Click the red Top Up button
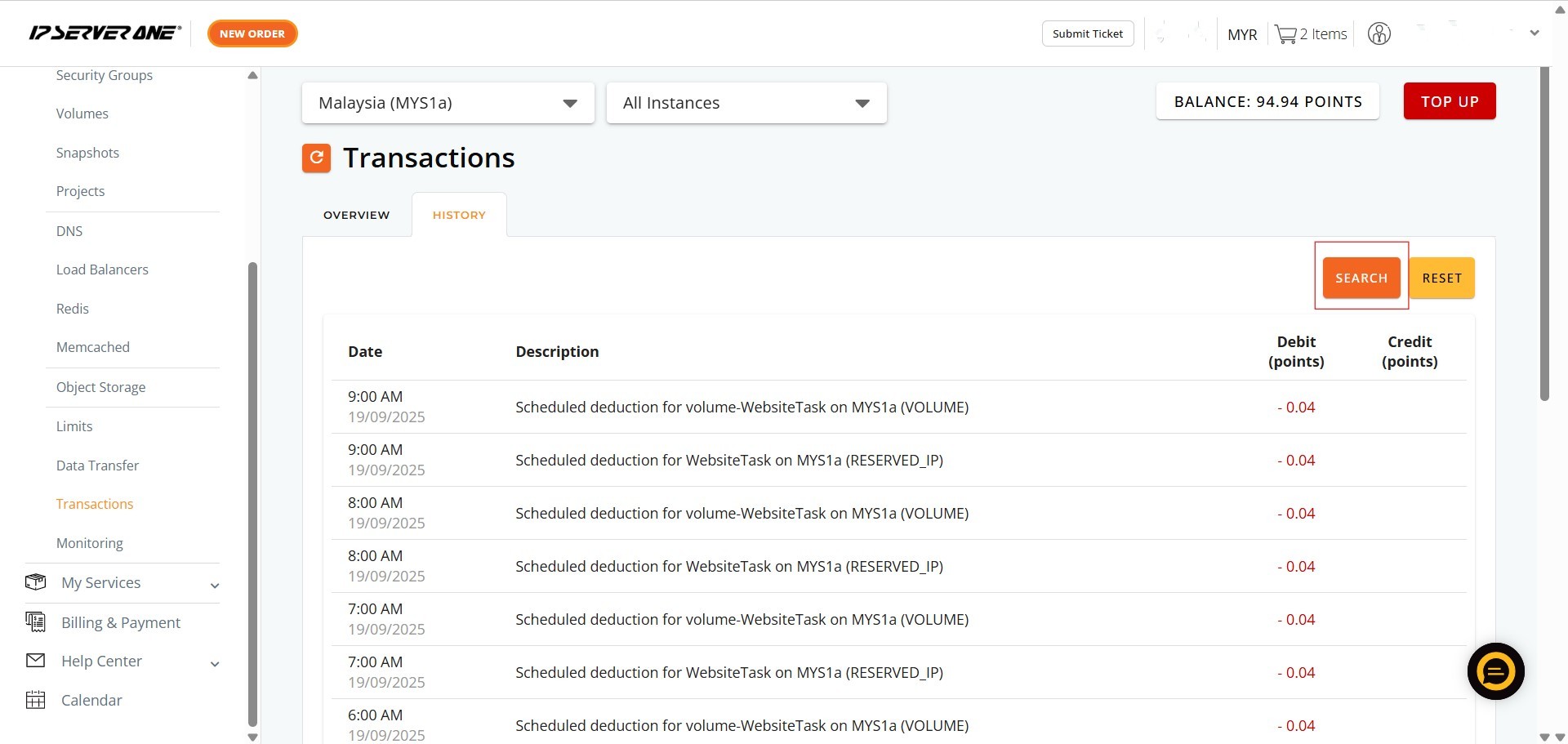1568x744 pixels. point(1449,101)
